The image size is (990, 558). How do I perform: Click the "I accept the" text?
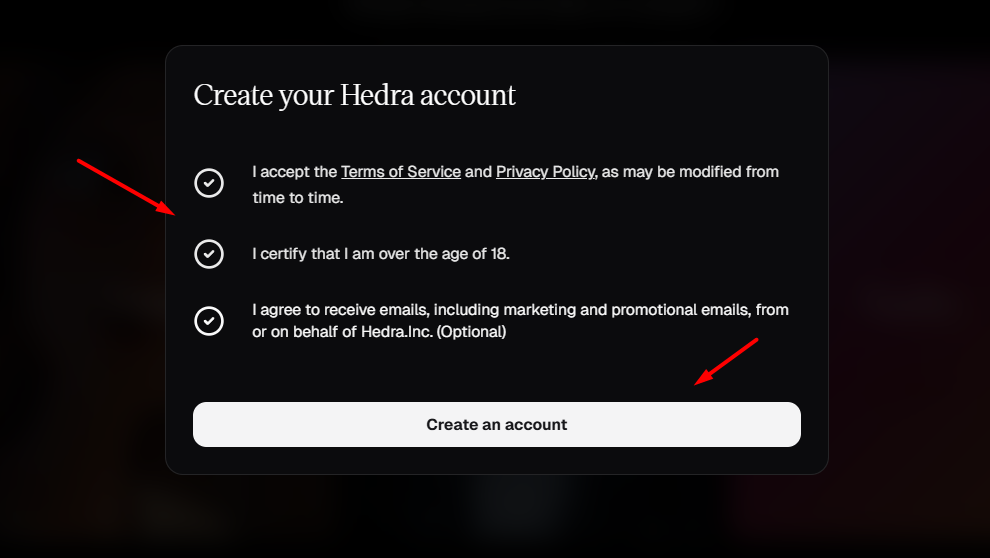(x=294, y=172)
